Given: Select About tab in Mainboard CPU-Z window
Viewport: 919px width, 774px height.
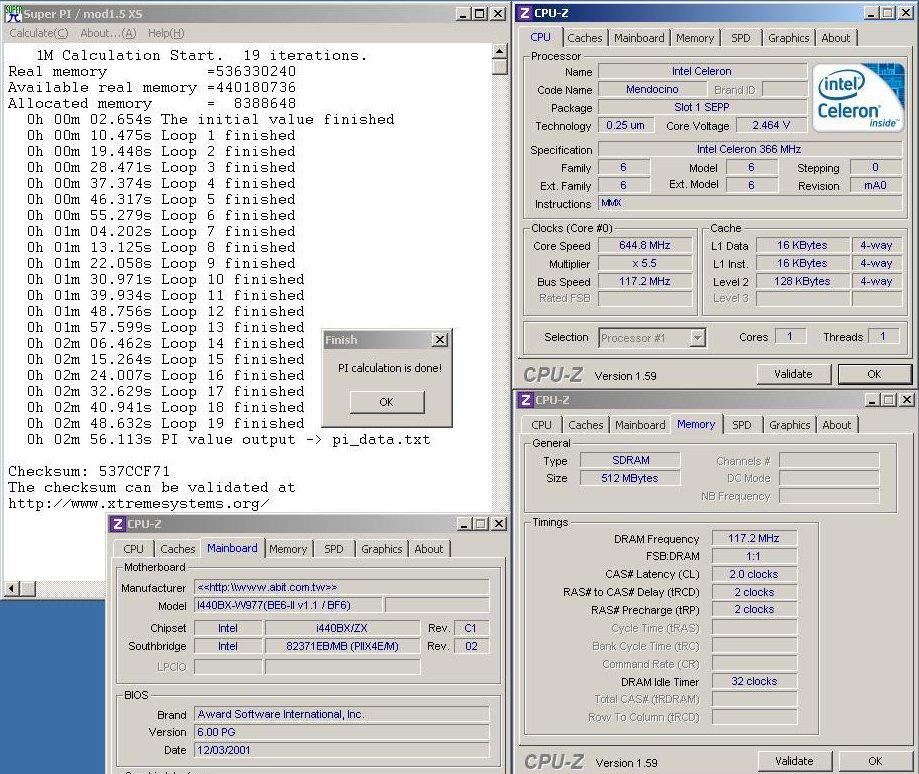Looking at the screenshot, I should tap(429, 549).
